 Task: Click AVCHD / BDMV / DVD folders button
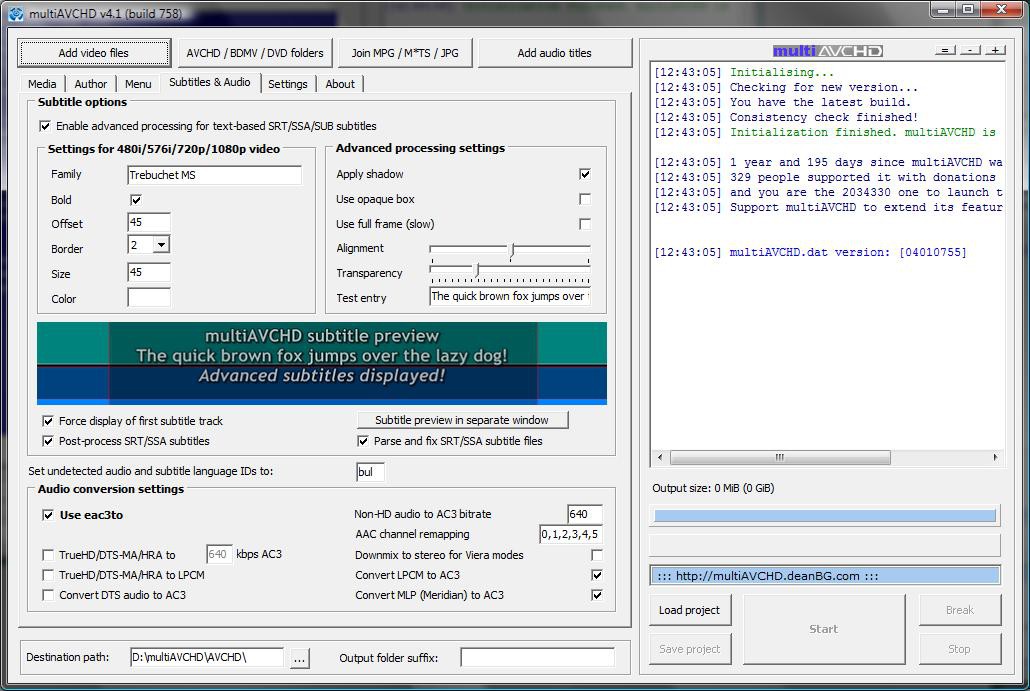[255, 53]
